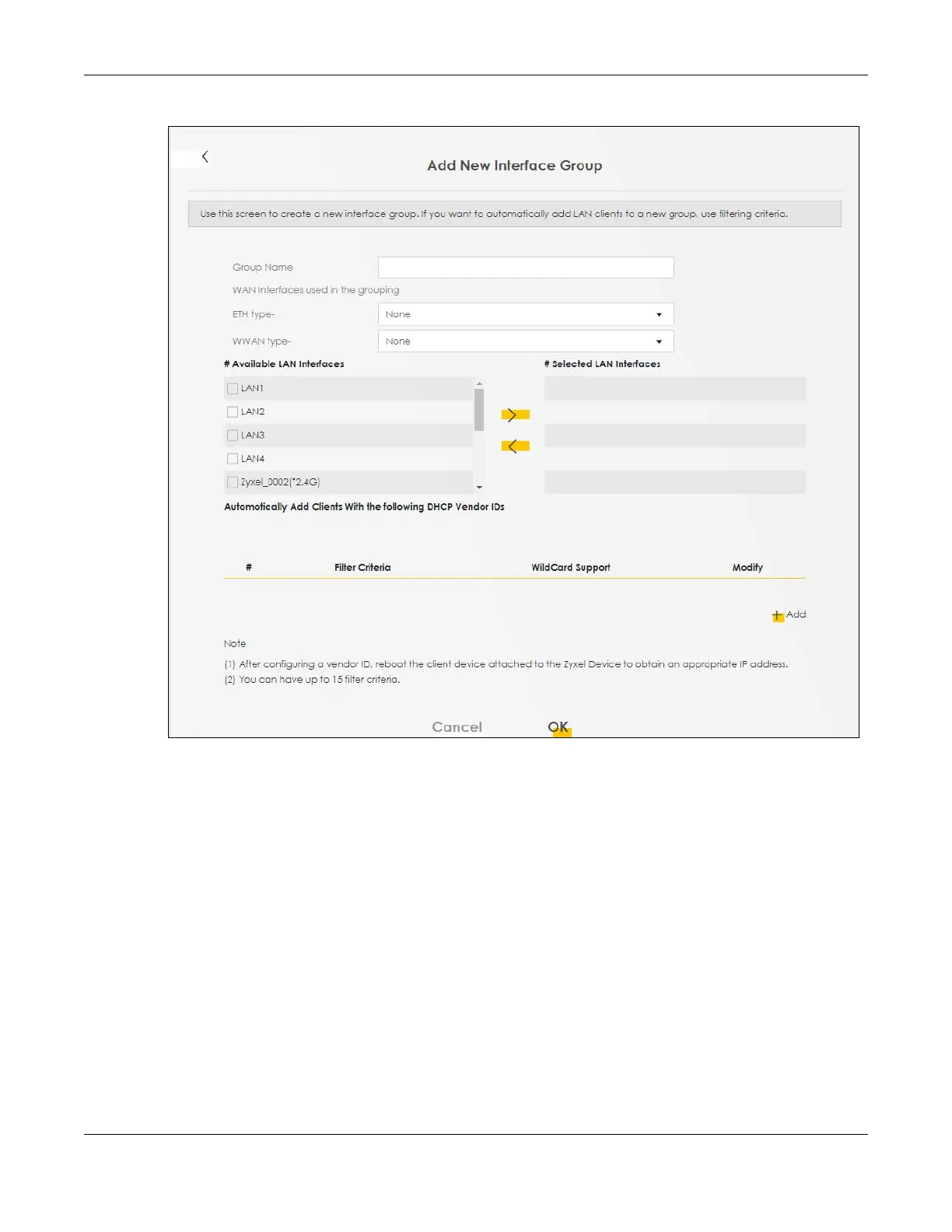Tick the LAN3 checkbox
Image resolution: width=952 pixels, height=1232 pixels.
click(x=232, y=435)
